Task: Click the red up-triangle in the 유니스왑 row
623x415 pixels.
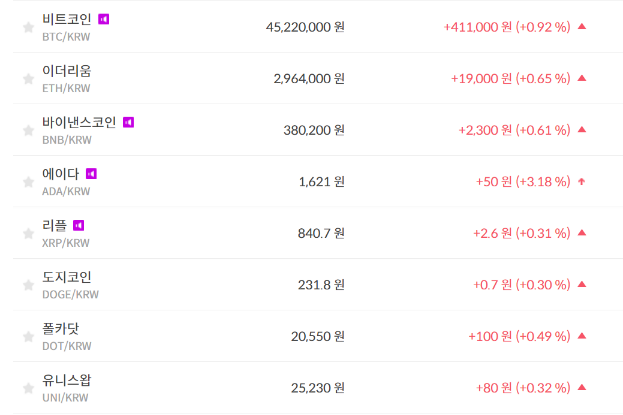Action: coord(582,387)
